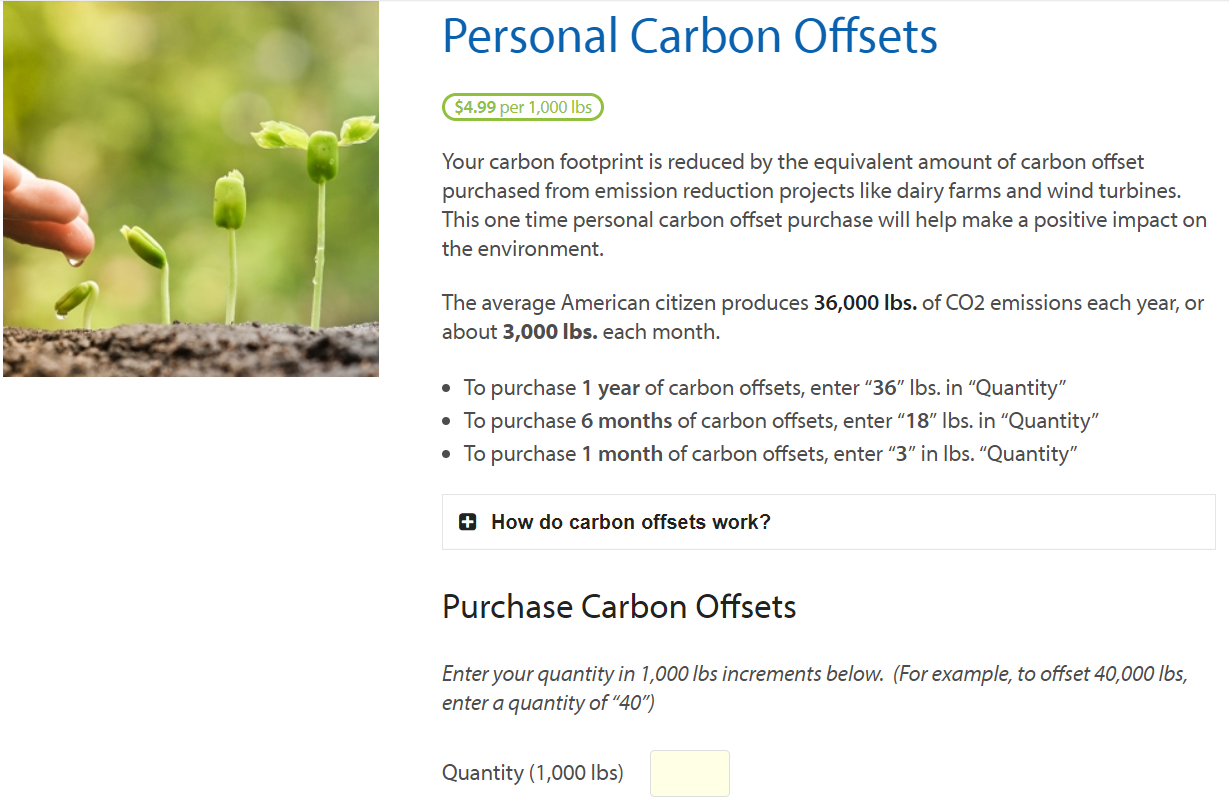This screenshot has width=1229, height=804.
Task: Click the green "$4.99 per 1,000 lbs" price badge
Action: click(523, 107)
